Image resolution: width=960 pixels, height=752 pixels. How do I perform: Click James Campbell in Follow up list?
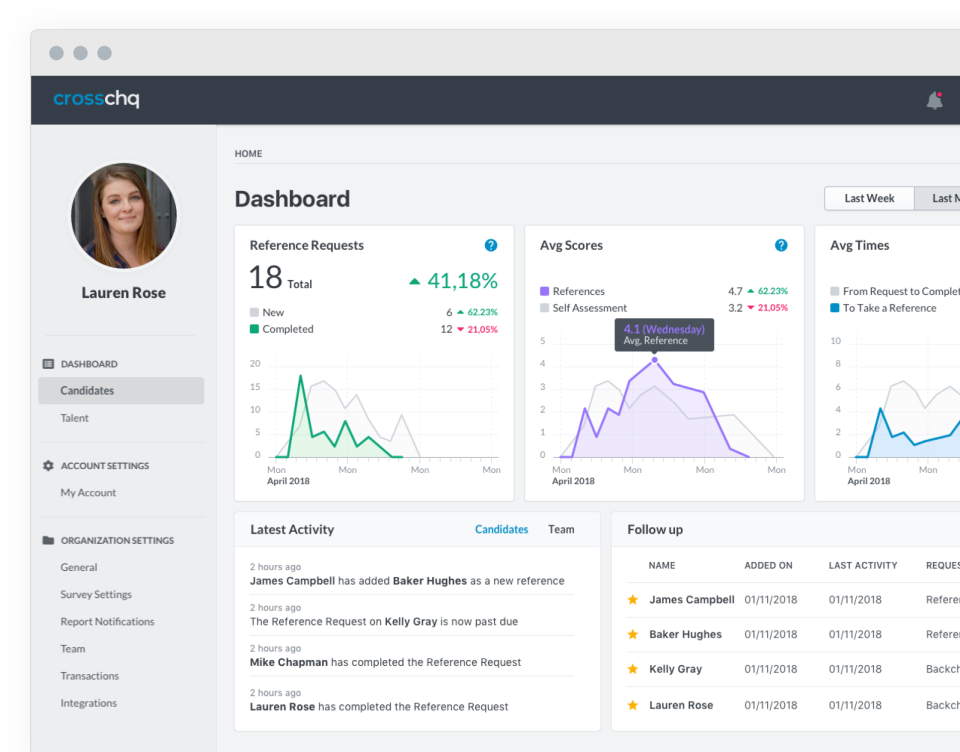pyautogui.click(x=692, y=600)
